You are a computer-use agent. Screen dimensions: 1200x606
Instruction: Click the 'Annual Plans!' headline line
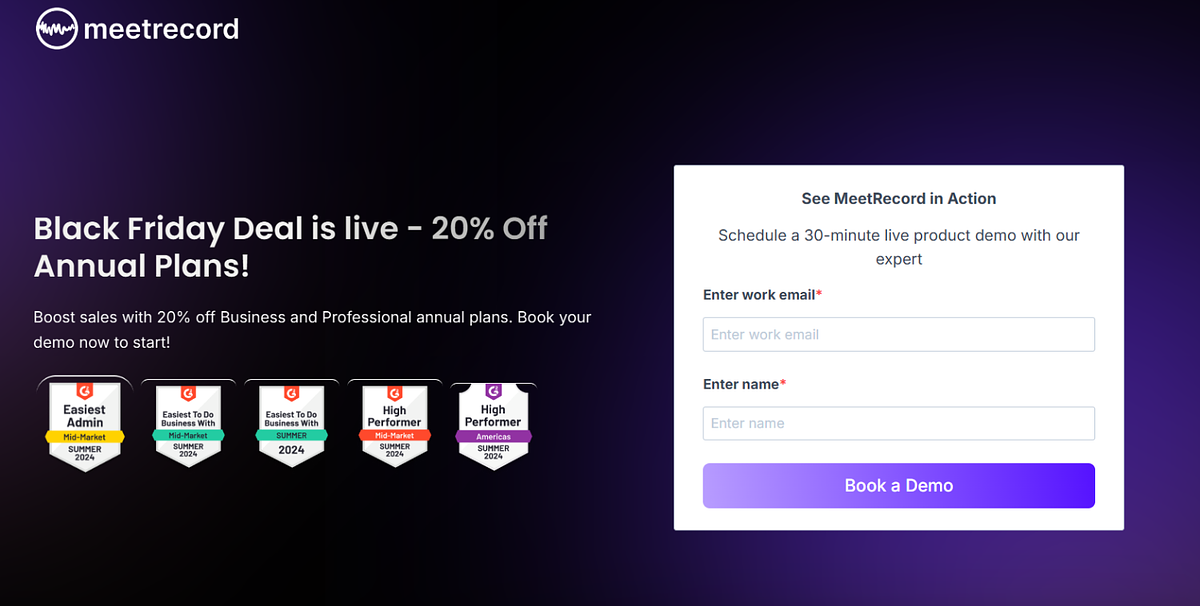click(x=141, y=267)
